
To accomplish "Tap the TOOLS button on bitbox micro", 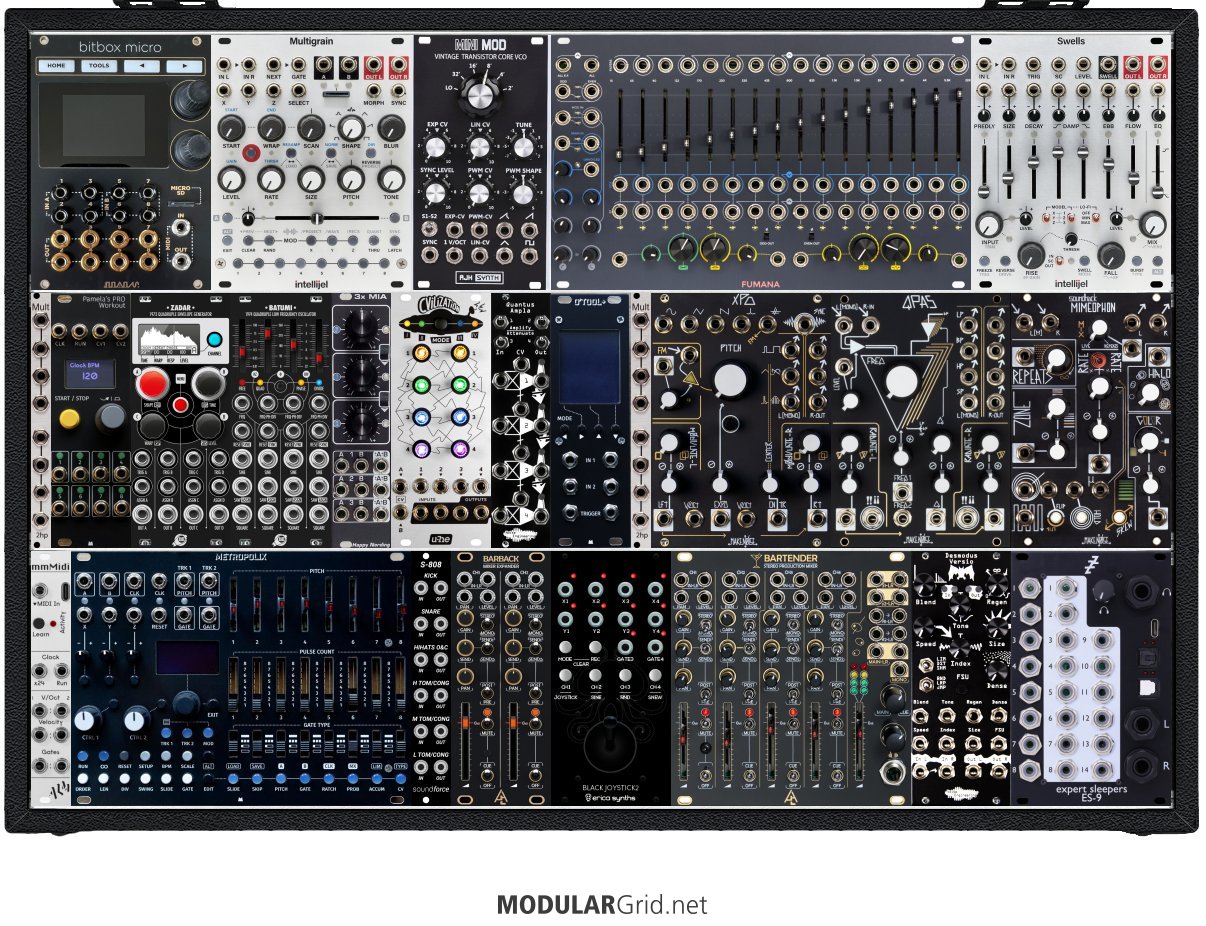I will pos(99,66).
